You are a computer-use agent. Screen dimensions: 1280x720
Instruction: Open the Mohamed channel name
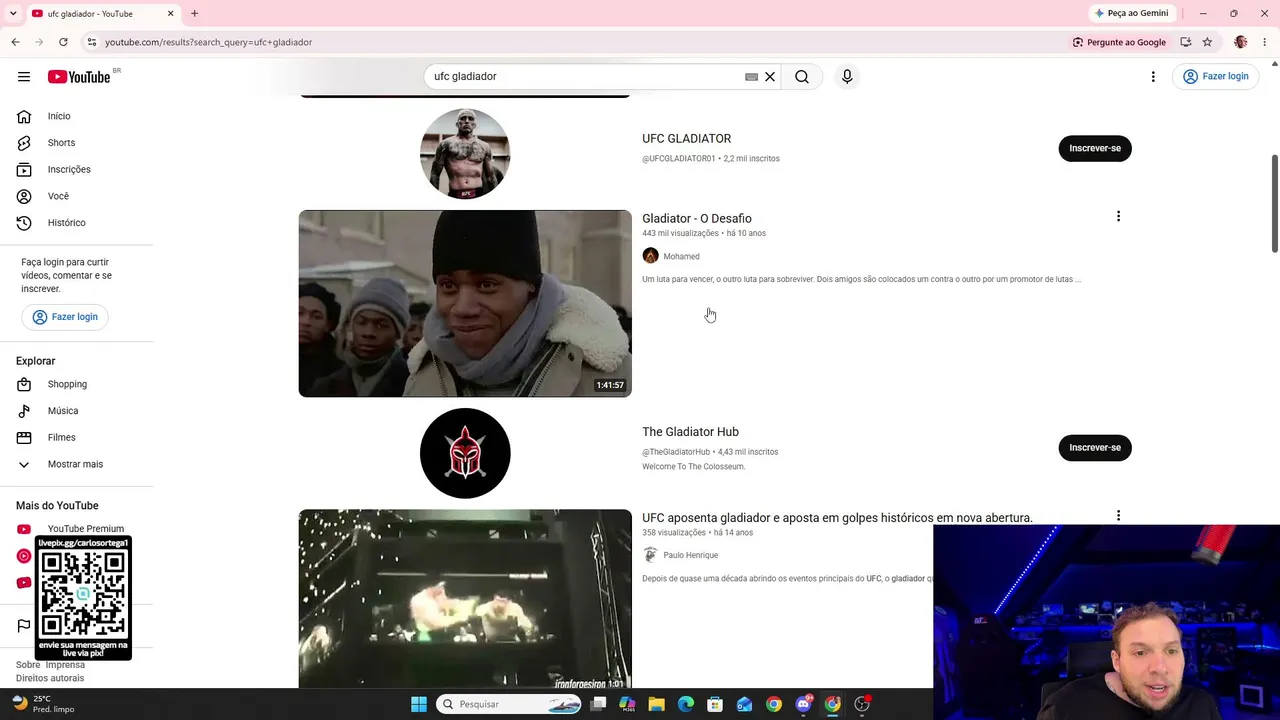coord(681,257)
